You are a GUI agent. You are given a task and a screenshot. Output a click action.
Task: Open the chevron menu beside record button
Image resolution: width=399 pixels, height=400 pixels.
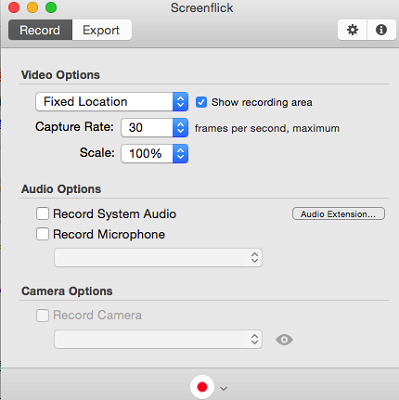224,389
